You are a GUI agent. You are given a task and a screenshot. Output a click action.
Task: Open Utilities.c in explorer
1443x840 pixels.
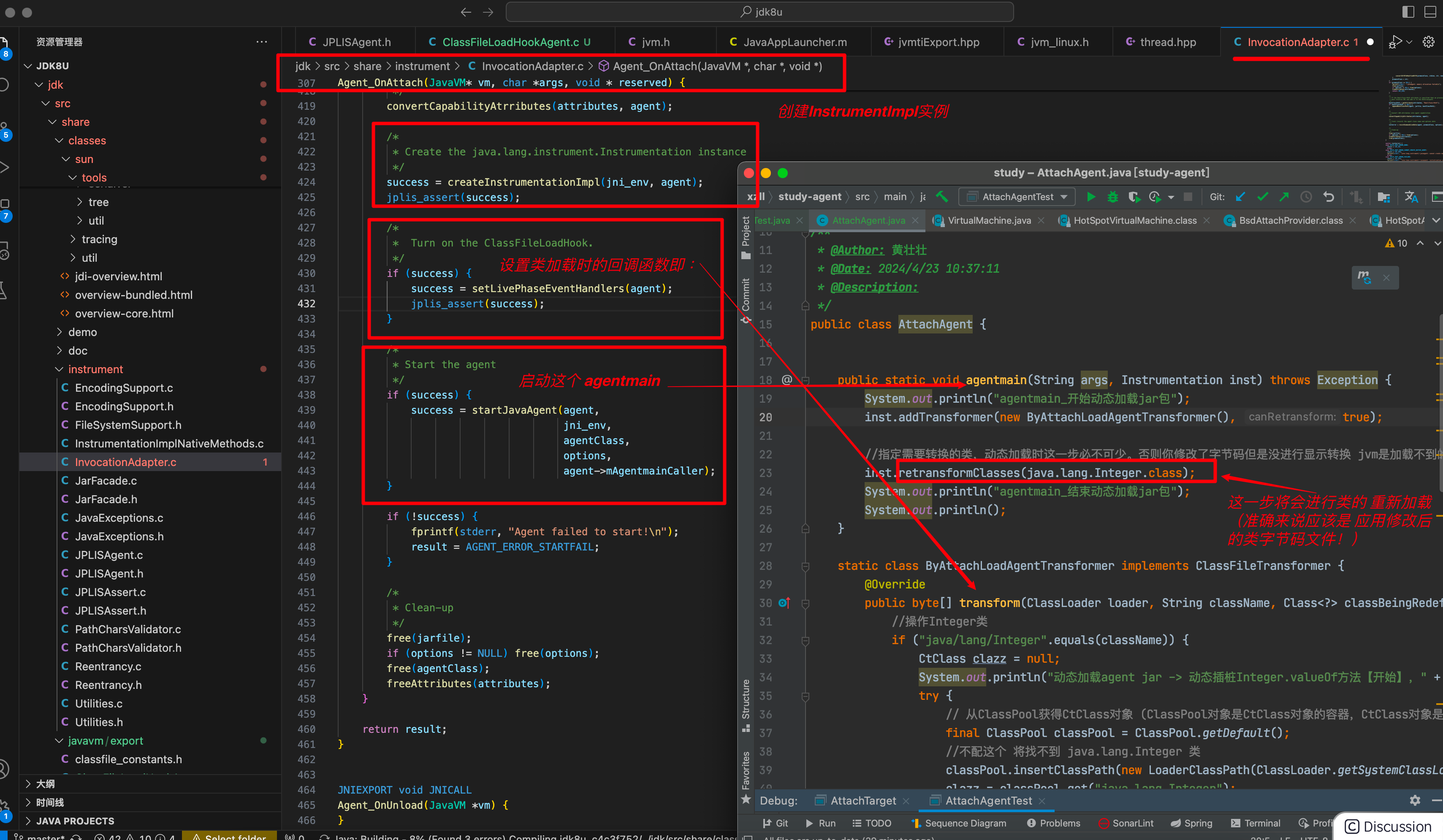[x=98, y=703]
